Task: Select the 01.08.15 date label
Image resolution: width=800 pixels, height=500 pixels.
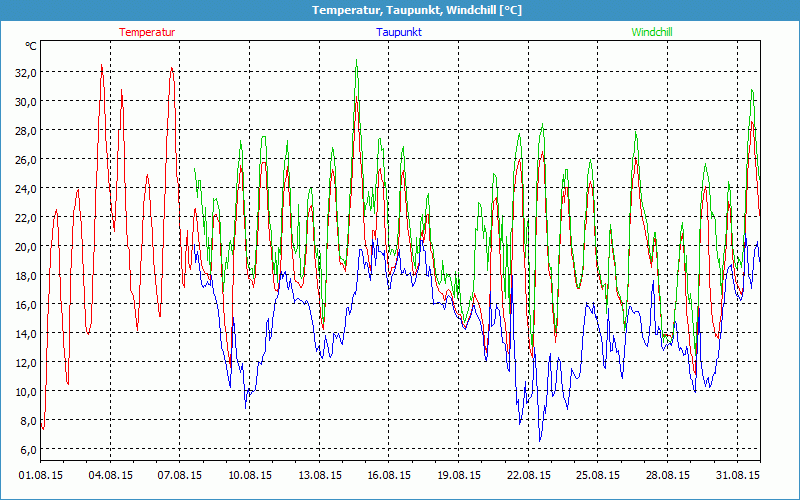Action: click(41, 475)
